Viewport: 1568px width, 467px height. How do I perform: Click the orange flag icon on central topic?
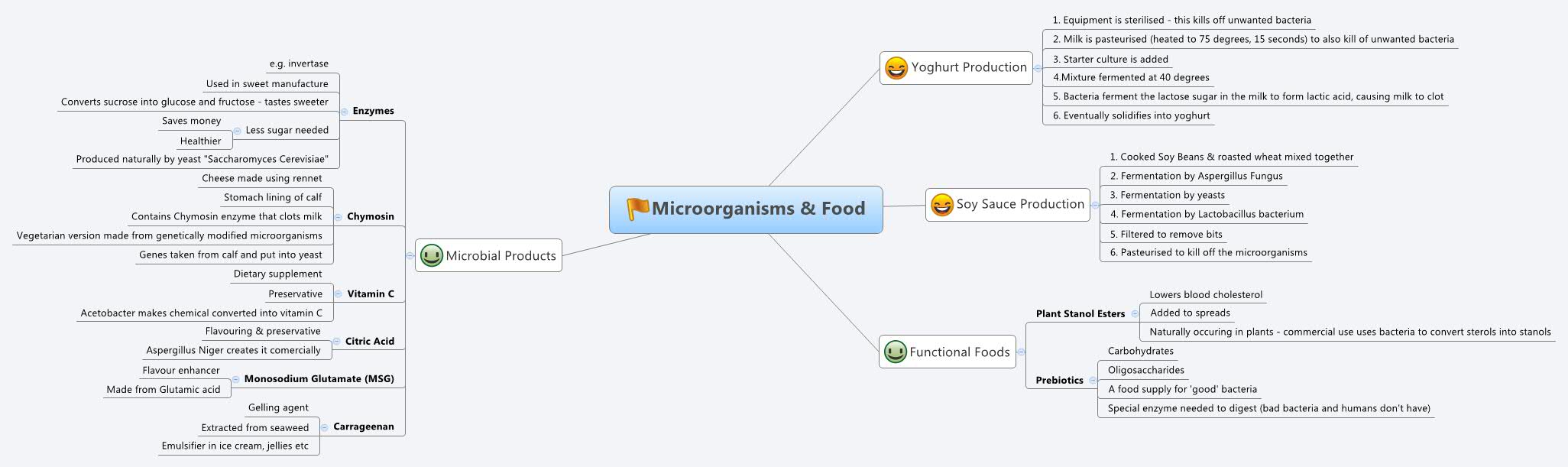point(637,208)
